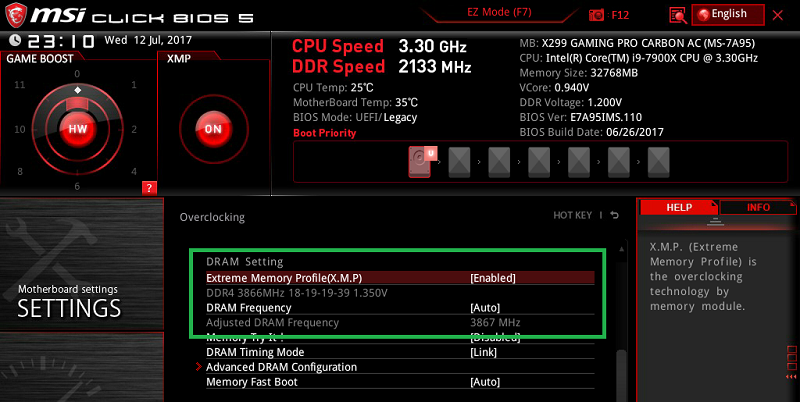Screen dimensions: 800x402
Task: Select the DRAM Timing Mode row
Action: 400,352
